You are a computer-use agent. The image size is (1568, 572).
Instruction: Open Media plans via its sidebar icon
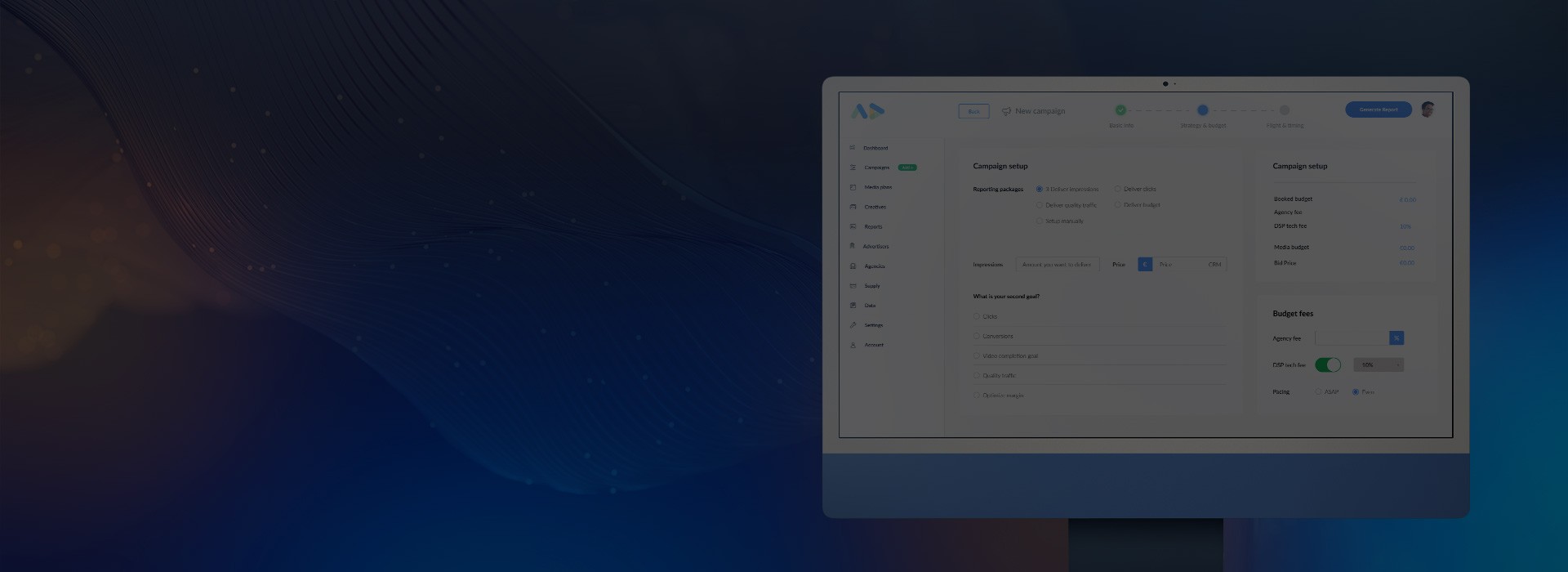853,187
